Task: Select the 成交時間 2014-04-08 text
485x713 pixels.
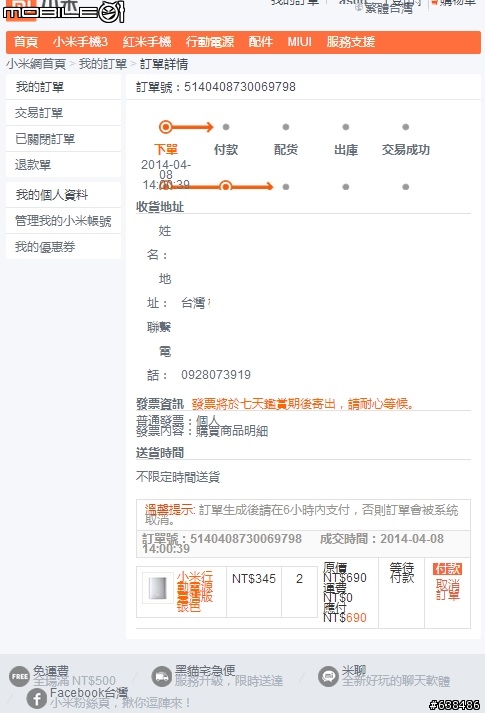Action: coord(382,539)
